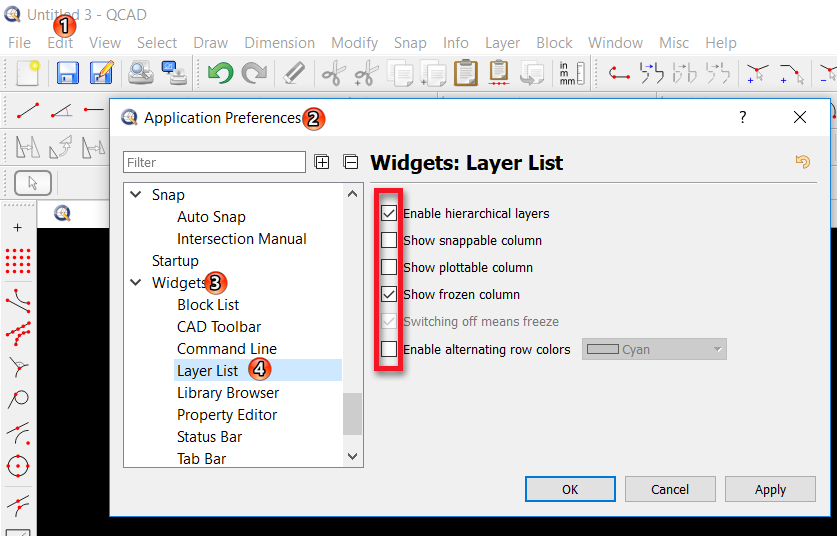The height and width of the screenshot is (536, 837).
Task: Open Print Preview with the magnifier printer icon
Action: [141, 73]
